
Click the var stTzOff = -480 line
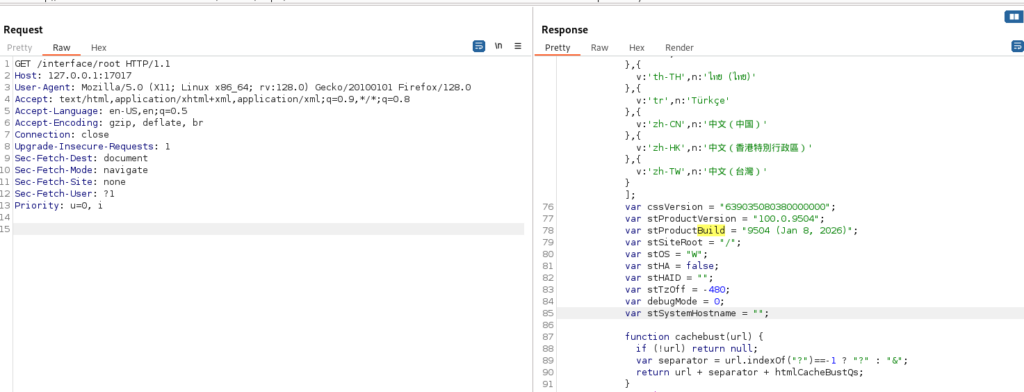(x=677, y=289)
